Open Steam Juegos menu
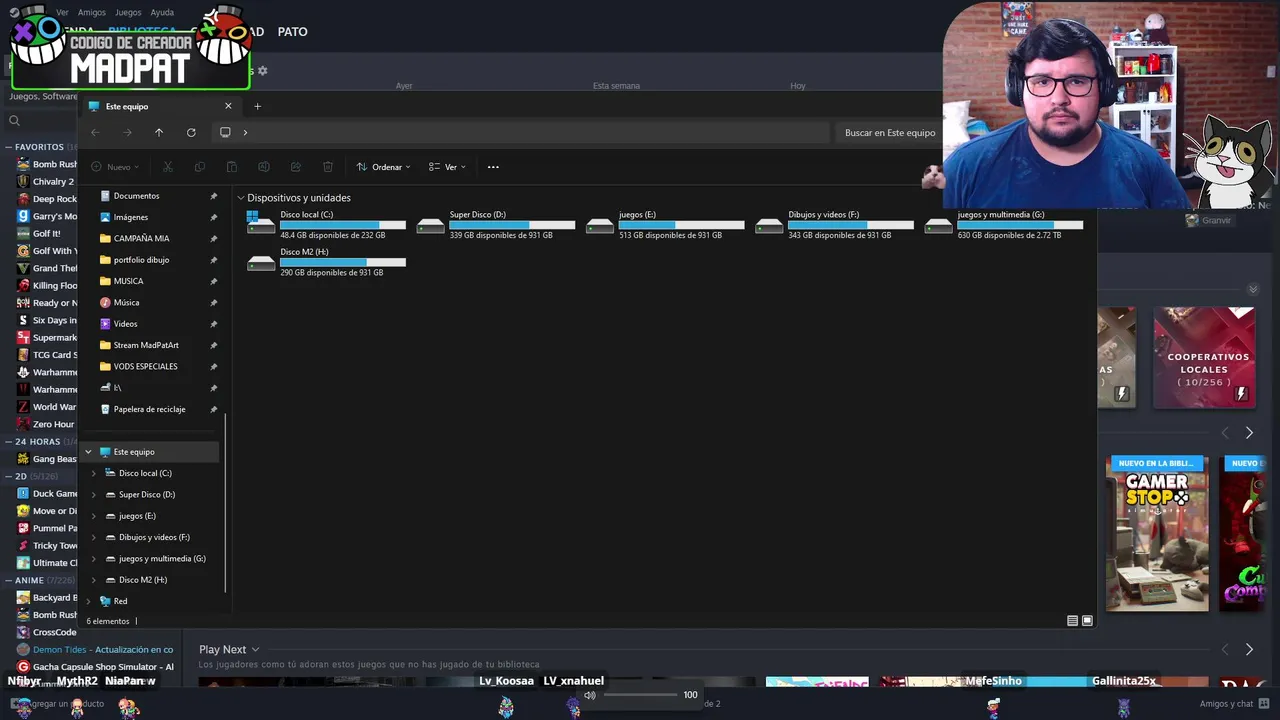The height and width of the screenshot is (720, 1280). 128,13
